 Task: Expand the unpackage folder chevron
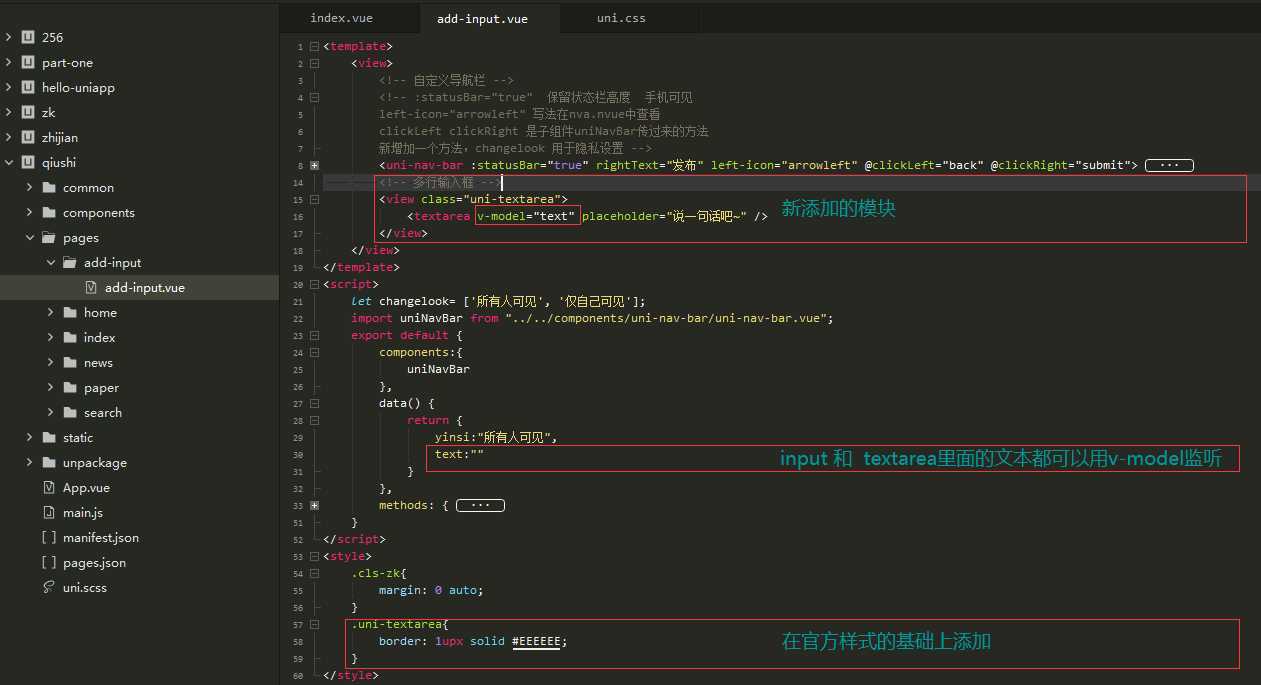pyautogui.click(x=30, y=462)
